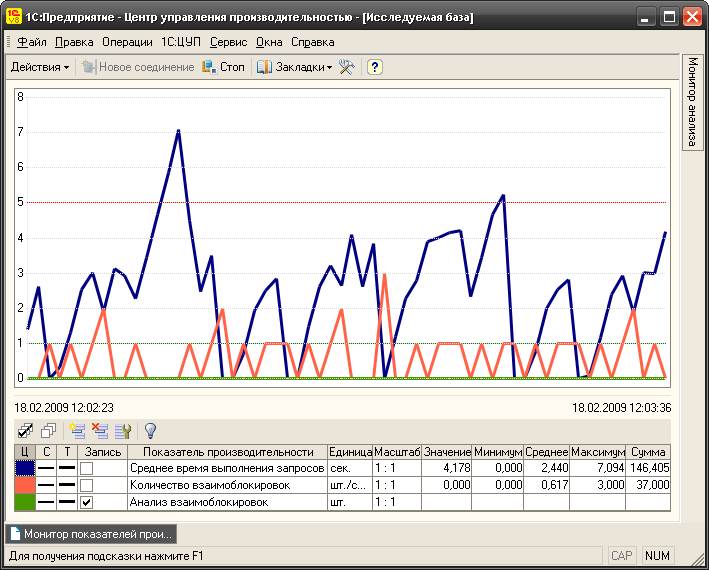Click the 1C application icon in title bar

click(14, 17)
